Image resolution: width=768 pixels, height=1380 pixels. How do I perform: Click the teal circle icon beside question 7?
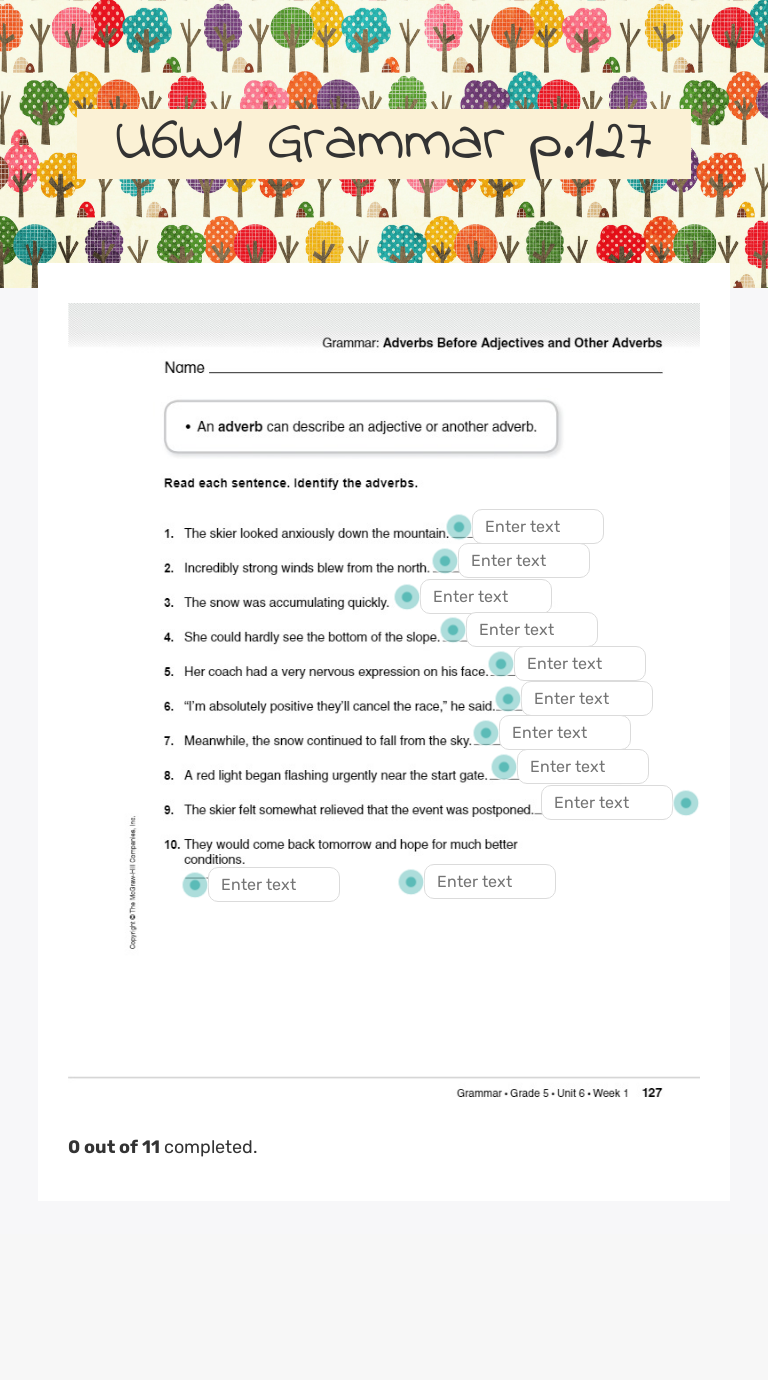point(486,732)
